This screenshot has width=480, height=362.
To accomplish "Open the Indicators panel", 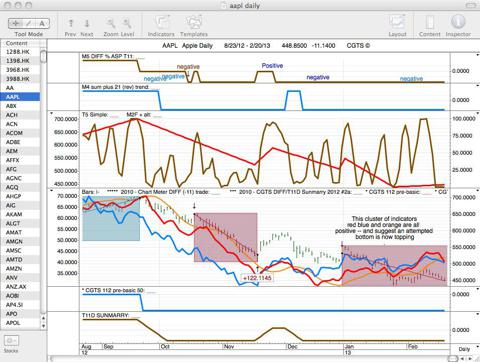I will point(161,23).
